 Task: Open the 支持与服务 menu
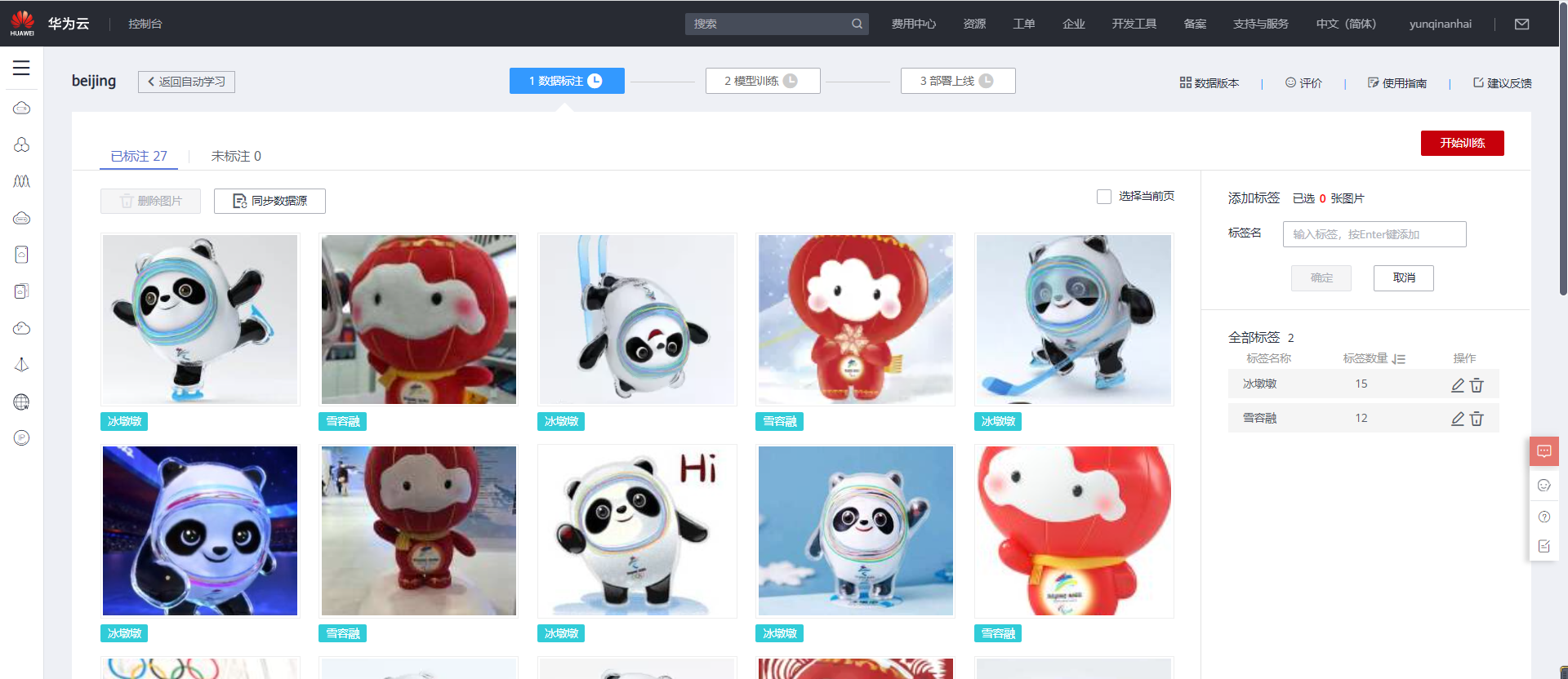(1261, 24)
